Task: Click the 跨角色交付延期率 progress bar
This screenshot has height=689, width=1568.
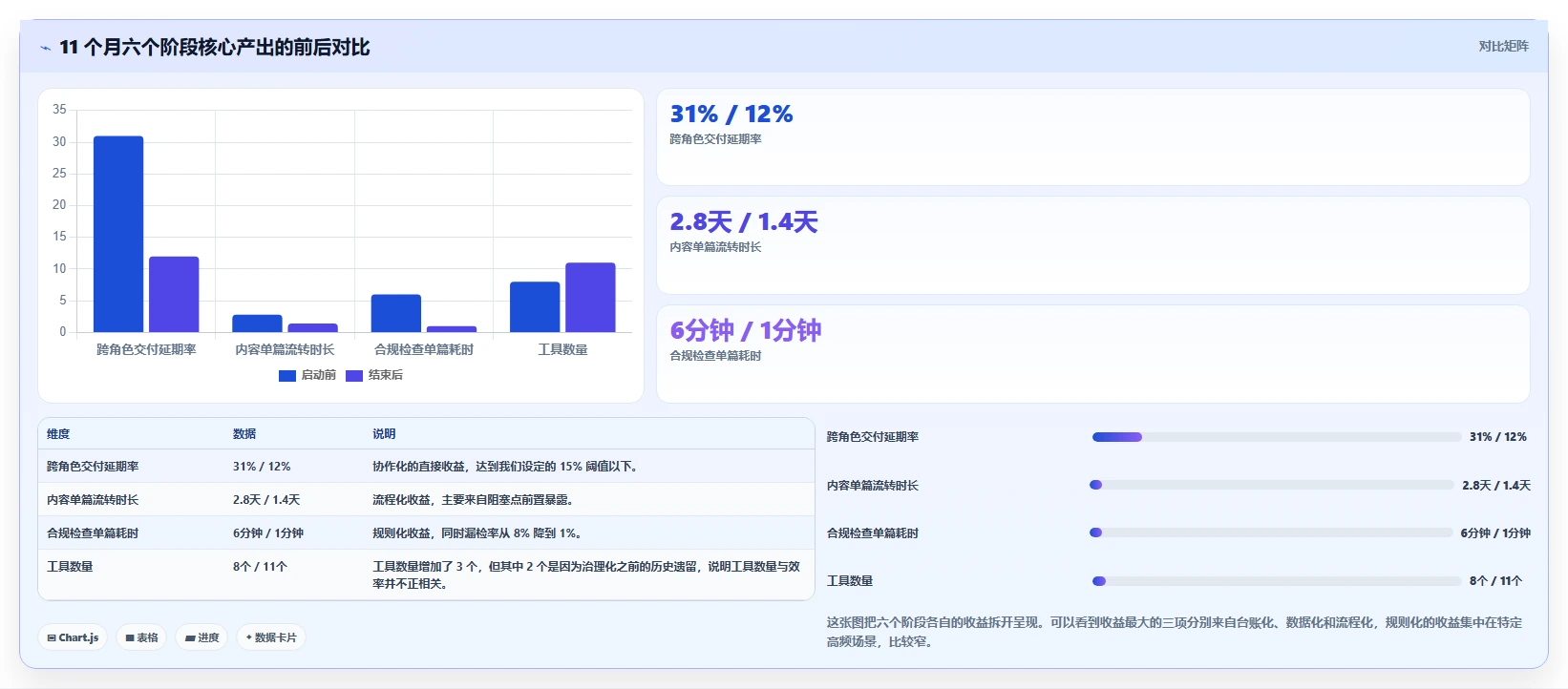Action: (x=1277, y=437)
